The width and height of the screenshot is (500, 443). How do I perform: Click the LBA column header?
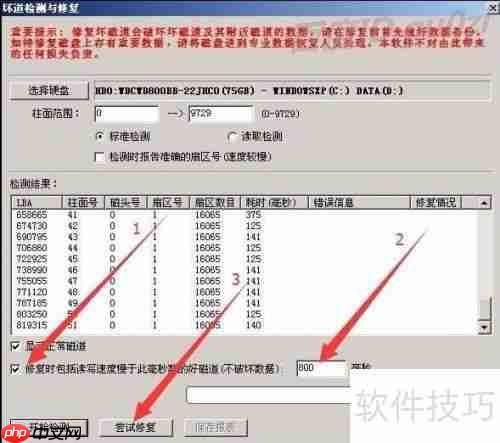[x=37, y=203]
